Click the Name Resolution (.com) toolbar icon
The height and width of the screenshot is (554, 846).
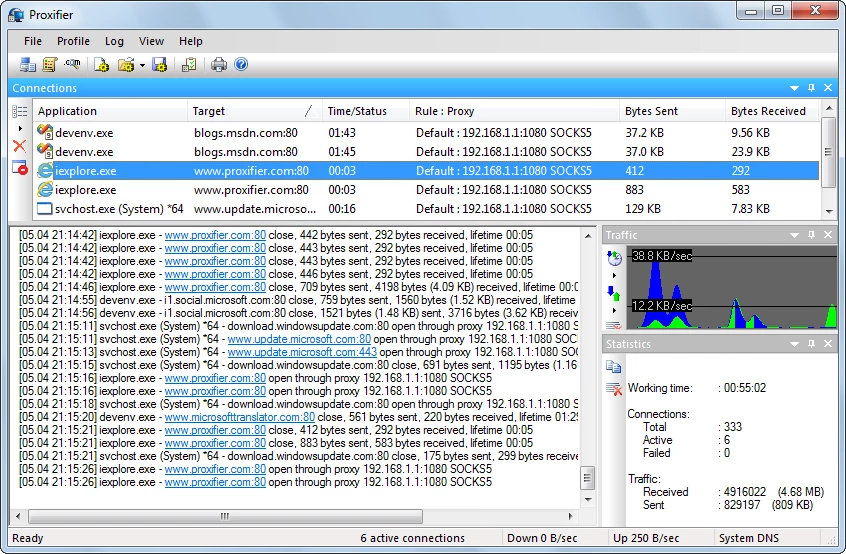coord(73,65)
